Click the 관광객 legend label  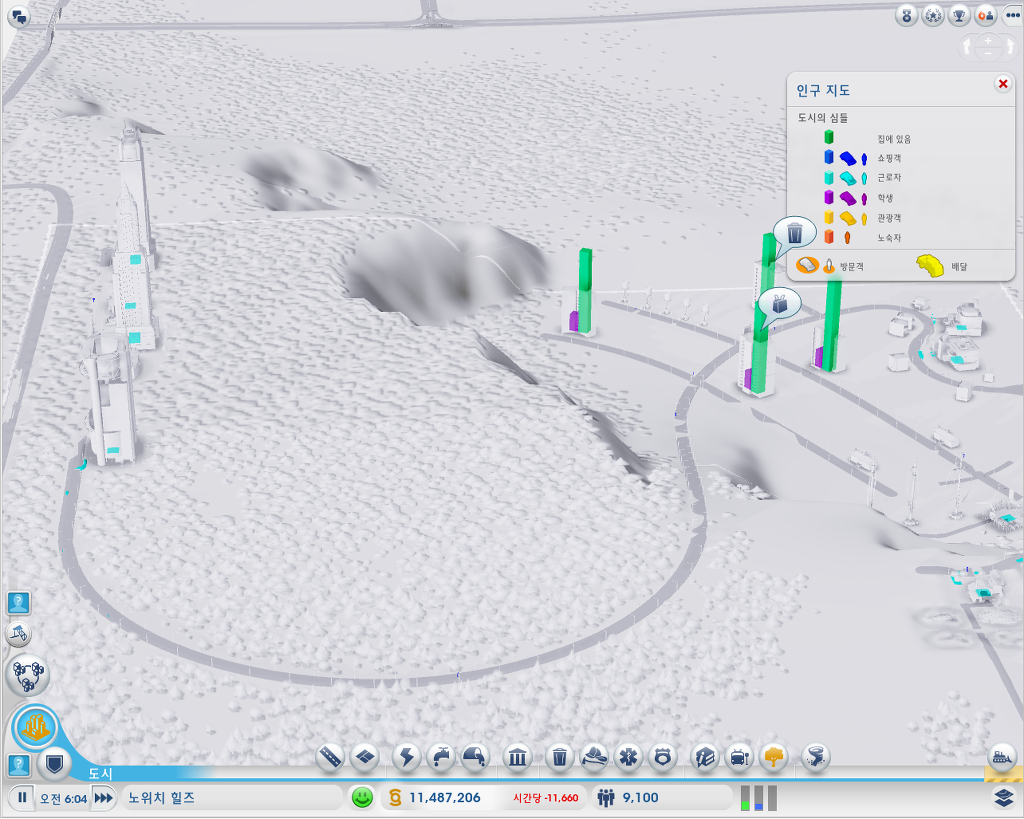(889, 218)
